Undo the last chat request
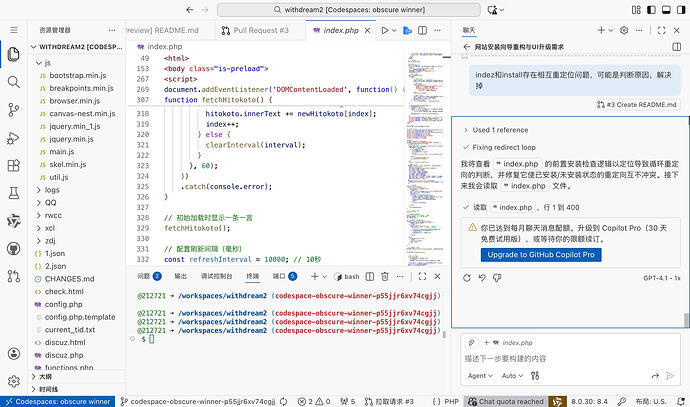This screenshot has height=407, width=690. point(482,278)
